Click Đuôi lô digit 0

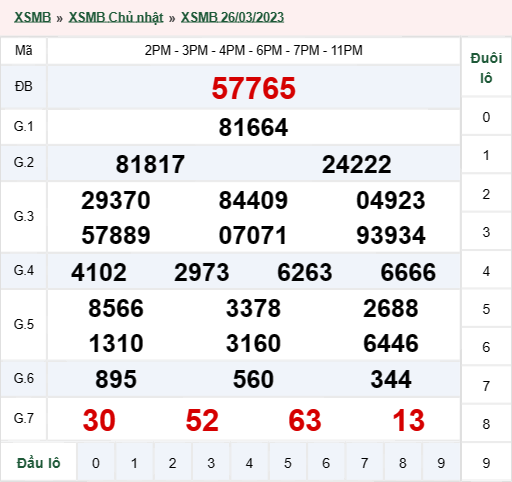[x=486, y=117]
